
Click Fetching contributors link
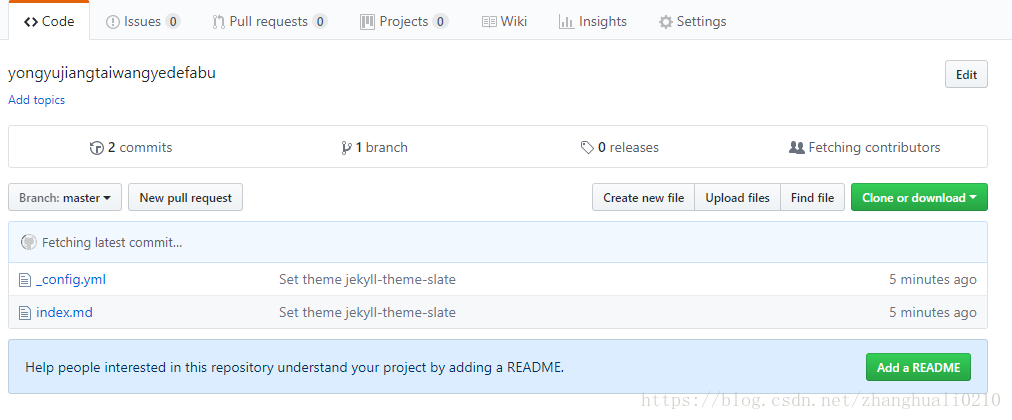pyautogui.click(x=864, y=147)
